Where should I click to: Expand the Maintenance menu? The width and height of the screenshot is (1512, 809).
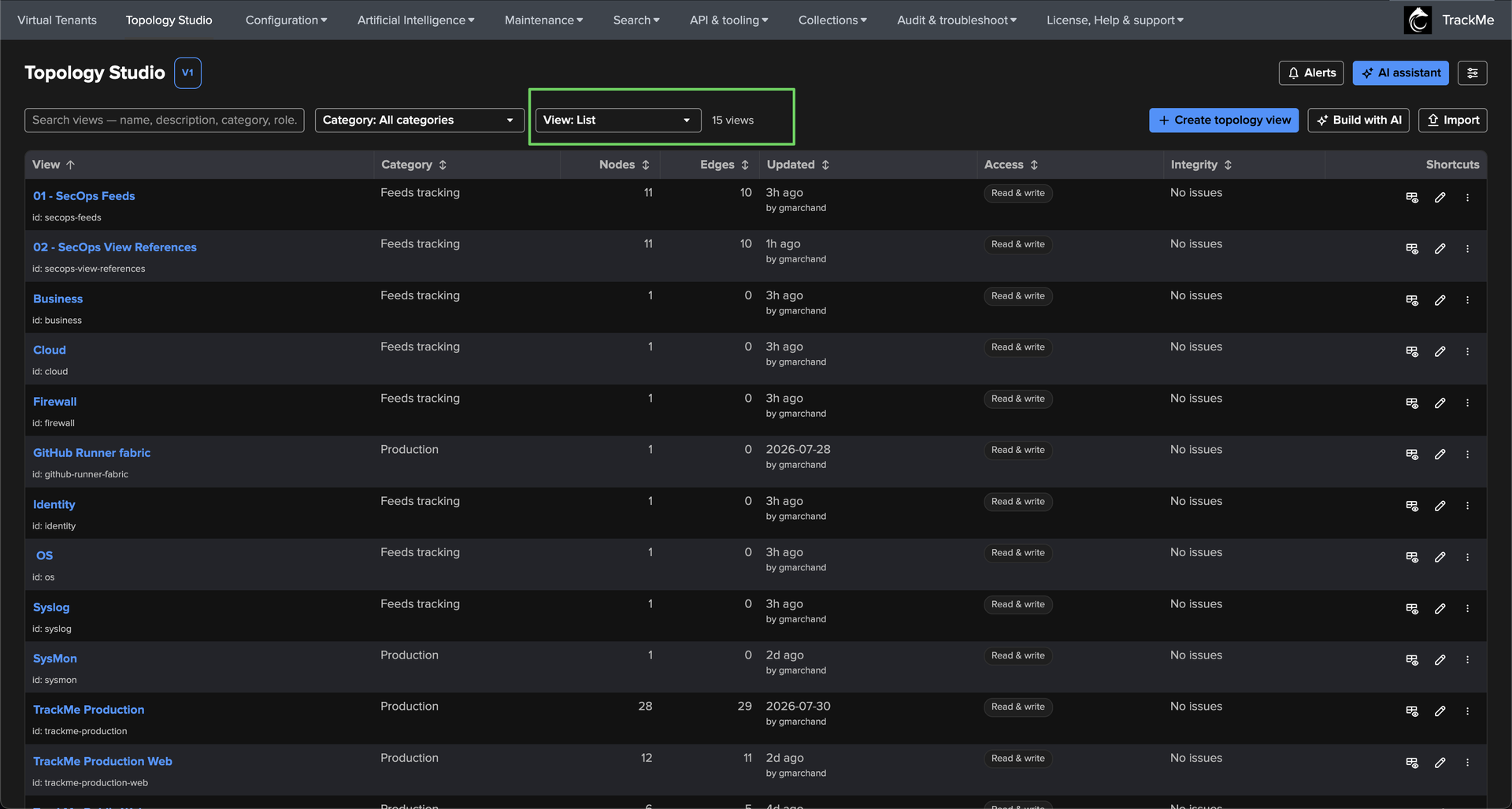(543, 20)
